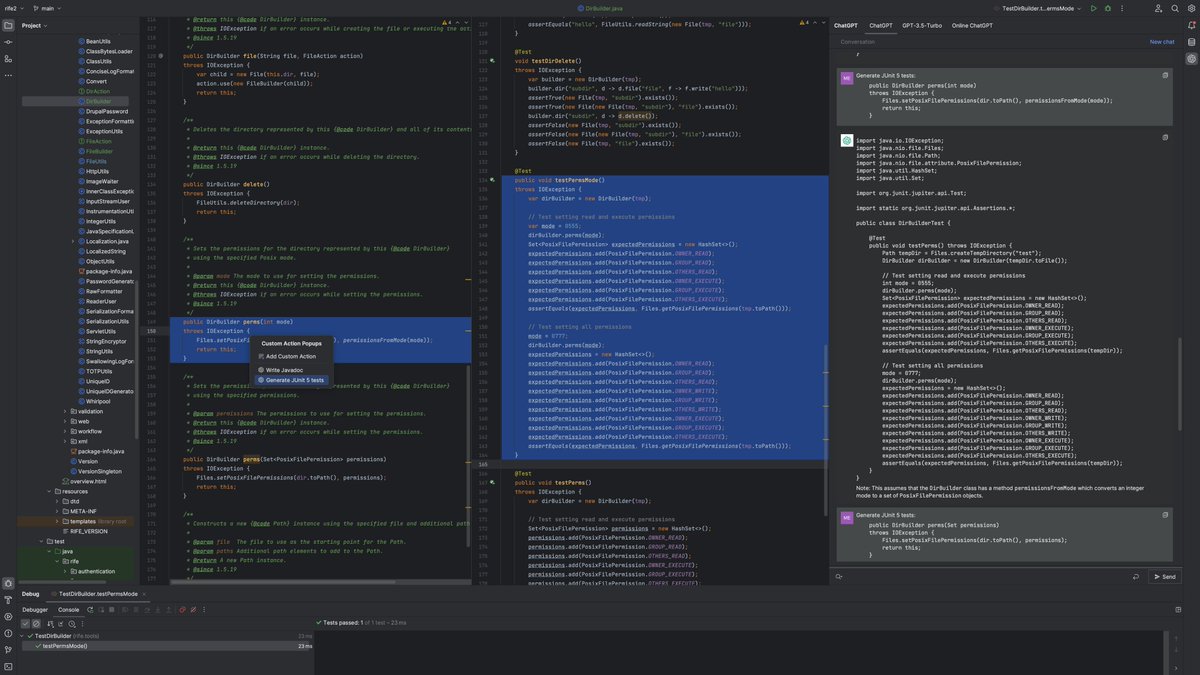Toggle Show Ignored tests button
1200x675 pixels.
[x=36, y=623]
